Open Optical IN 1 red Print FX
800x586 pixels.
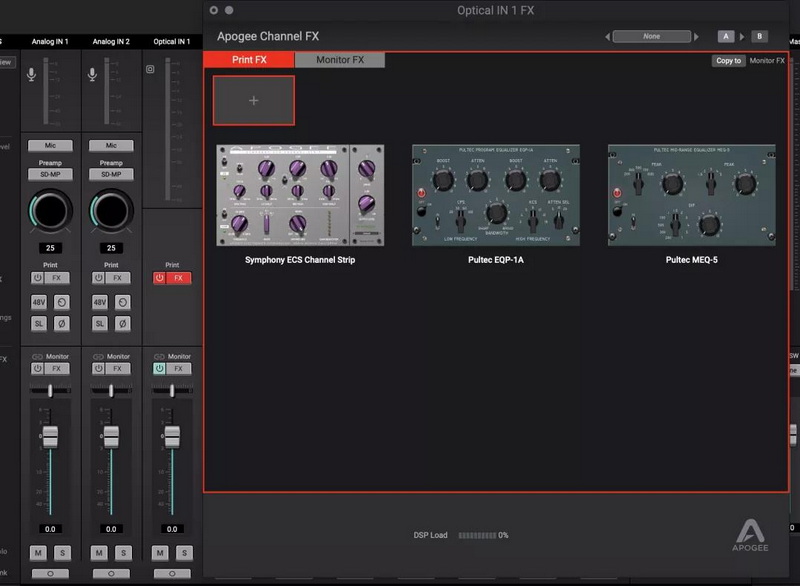click(x=179, y=278)
